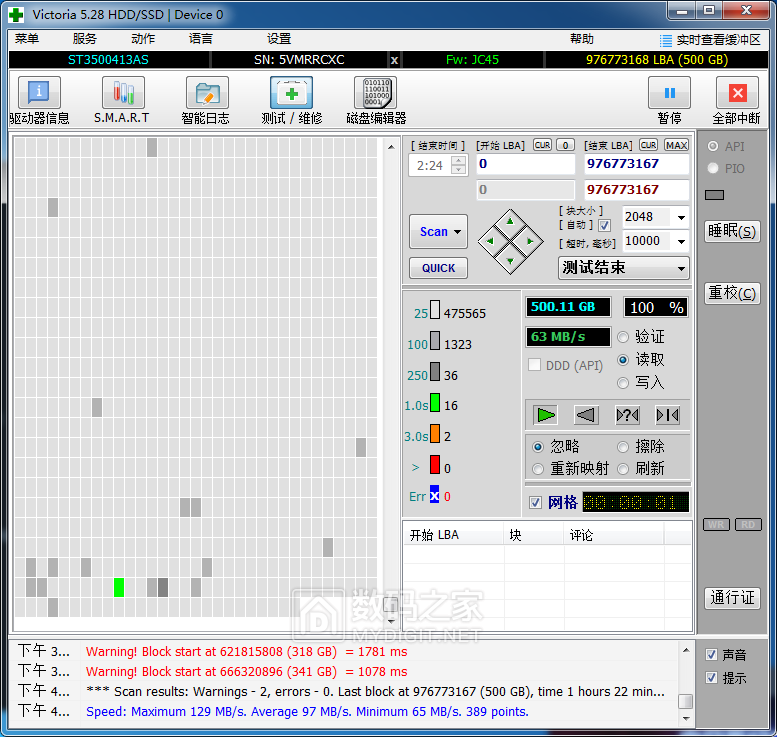The width and height of the screenshot is (777, 737).
Task: Click the end LBA 976773167 top field
Action: coord(636,164)
